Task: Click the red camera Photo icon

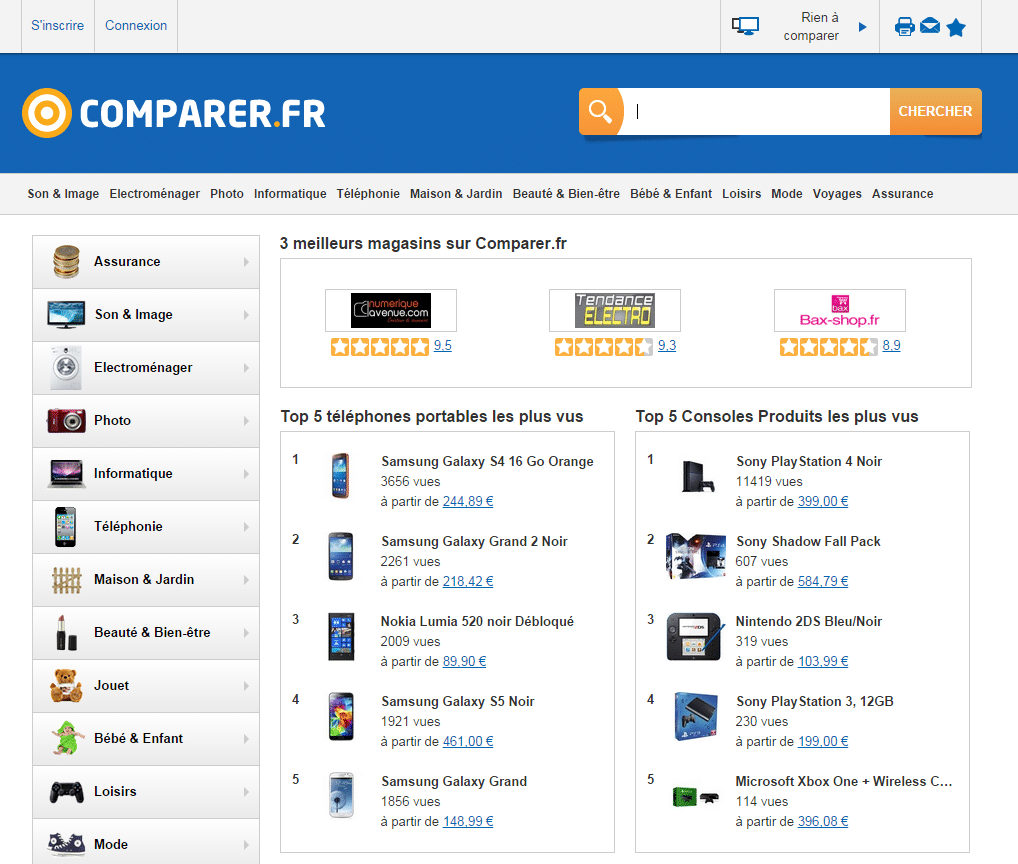Action: click(66, 421)
